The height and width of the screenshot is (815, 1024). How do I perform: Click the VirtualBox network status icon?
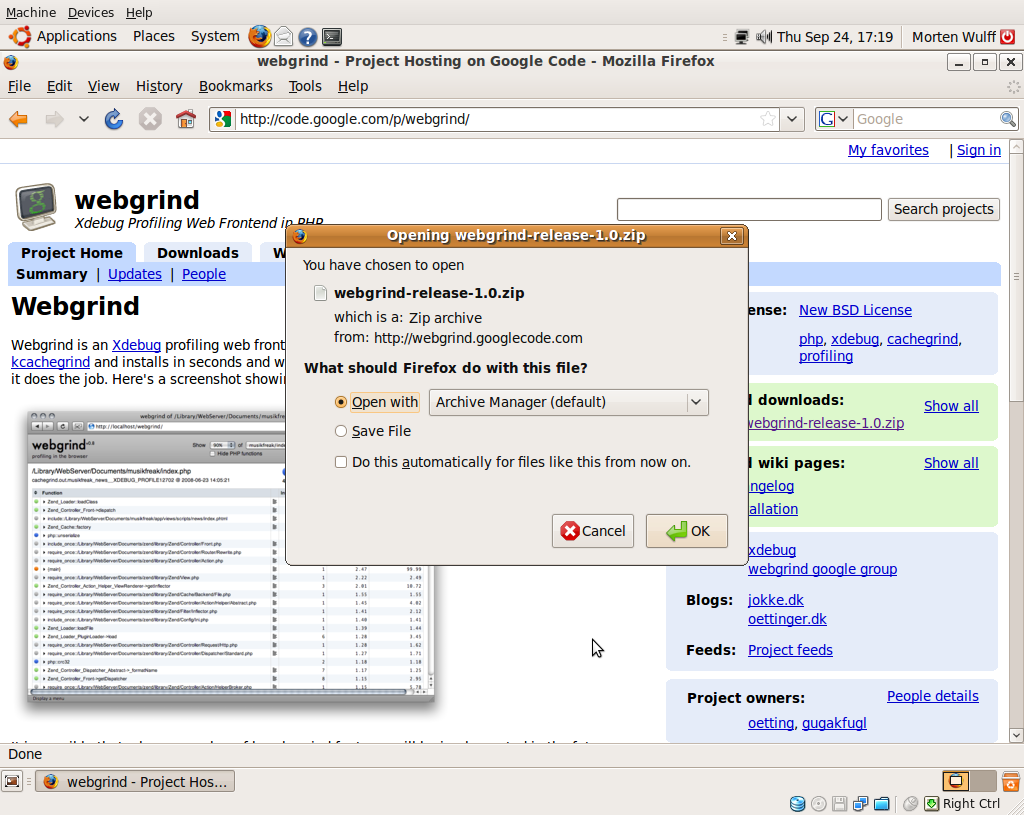click(860, 803)
